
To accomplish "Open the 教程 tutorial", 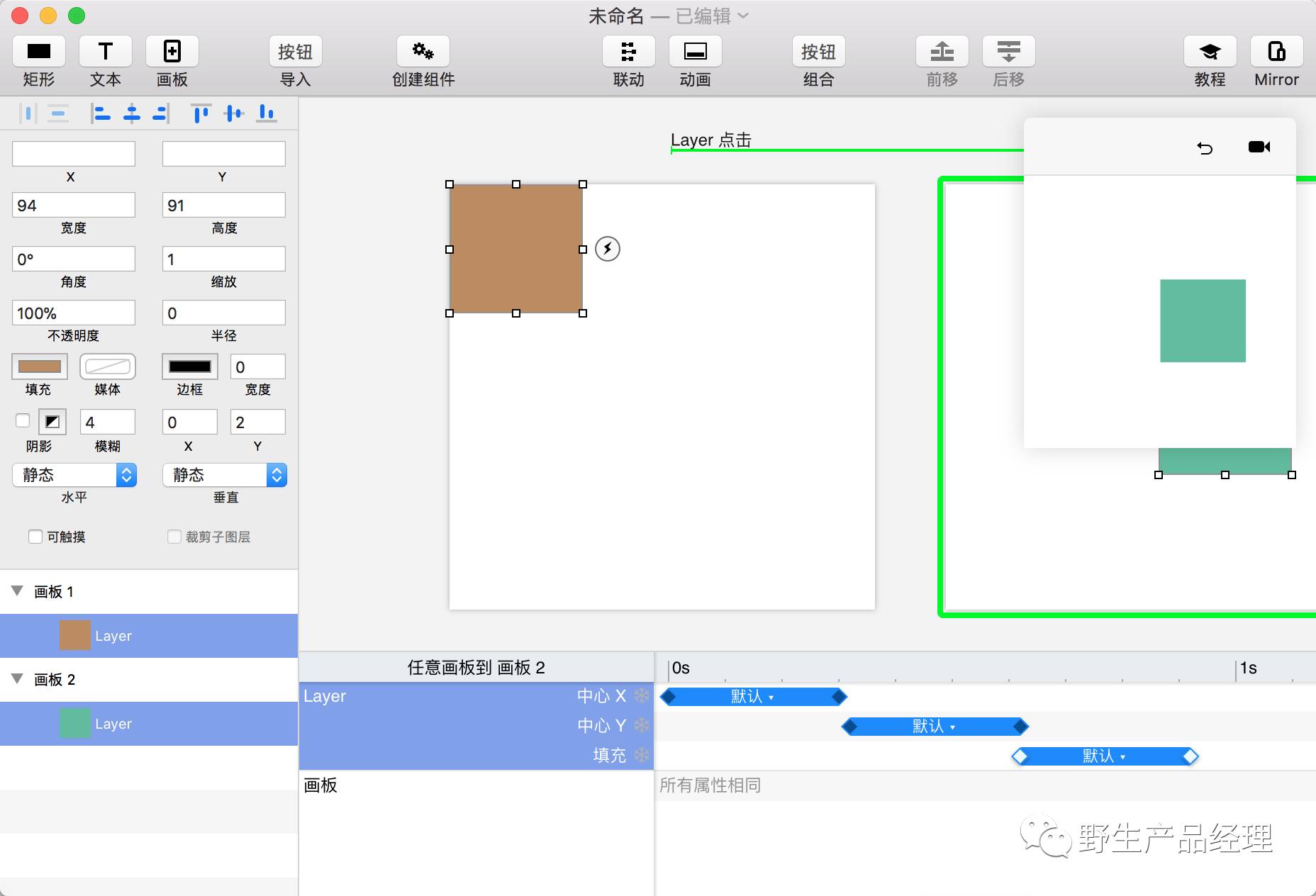I will [1210, 52].
